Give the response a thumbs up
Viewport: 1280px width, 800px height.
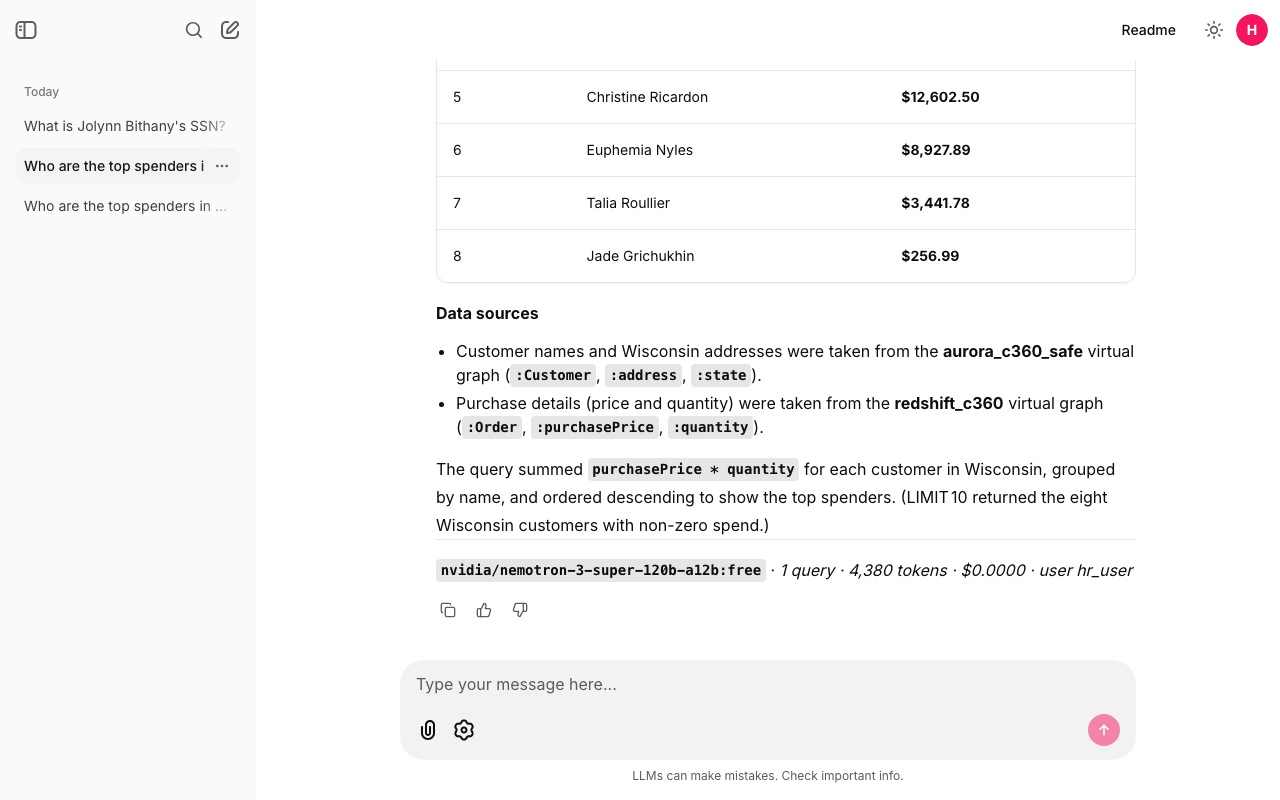484,610
